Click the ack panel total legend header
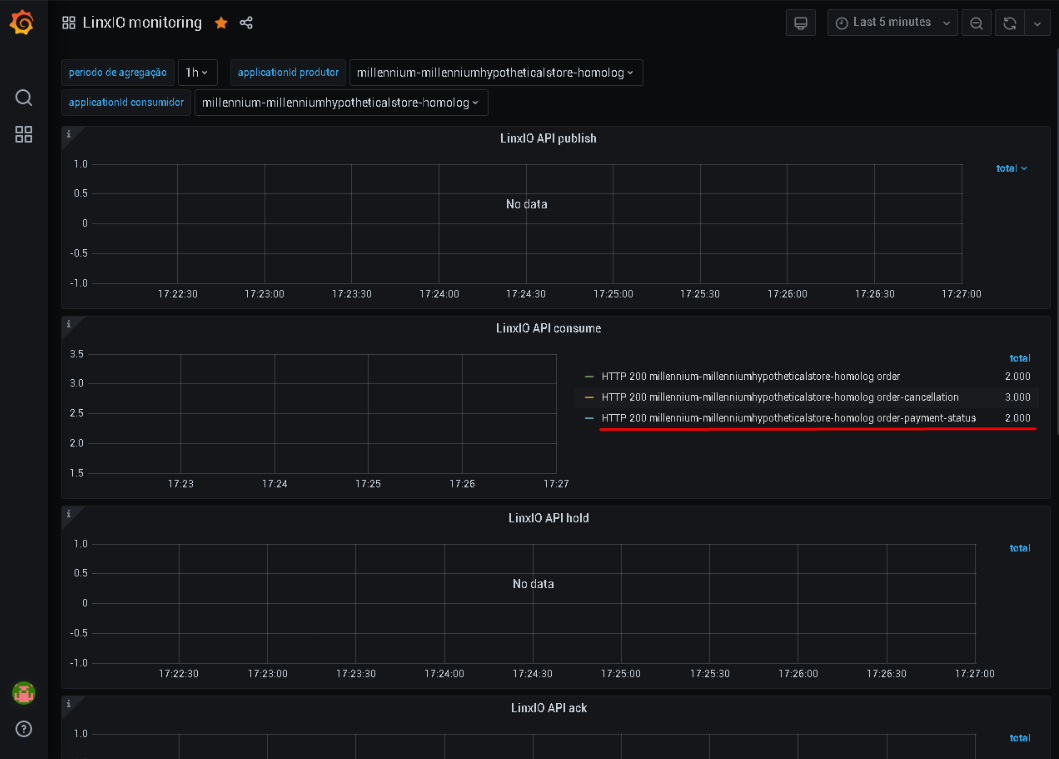Screen dimensions: 1059x759 point(1020,737)
